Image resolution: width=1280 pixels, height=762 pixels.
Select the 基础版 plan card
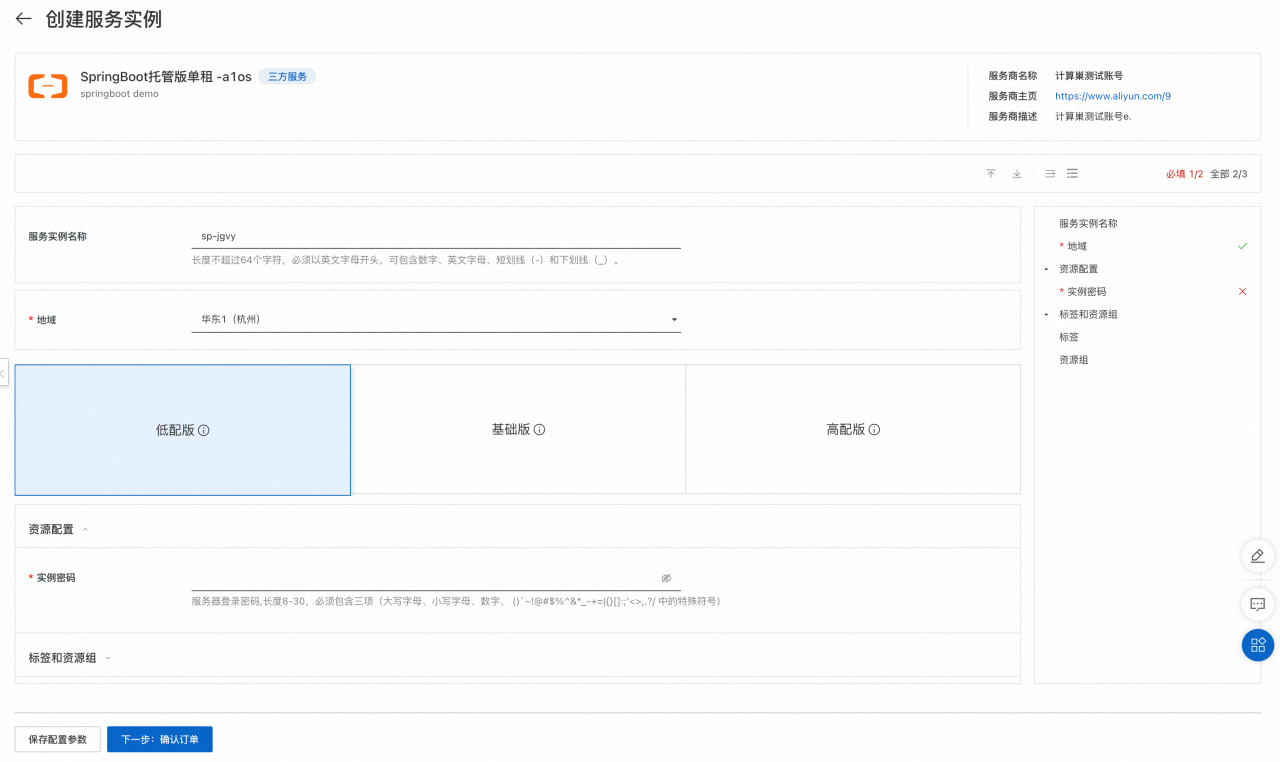[x=518, y=429]
